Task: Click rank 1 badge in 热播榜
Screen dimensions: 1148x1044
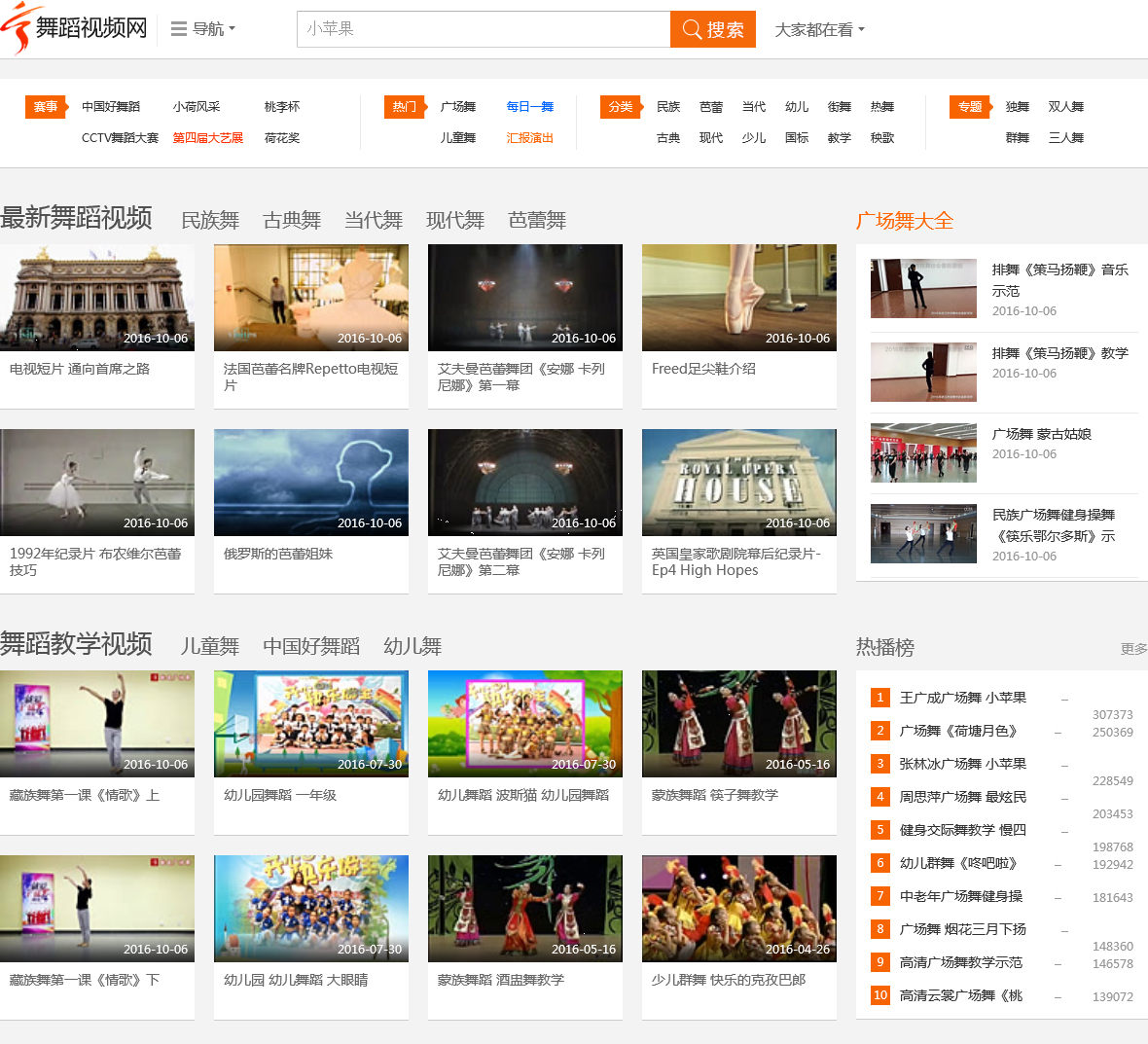Action: pos(879,698)
